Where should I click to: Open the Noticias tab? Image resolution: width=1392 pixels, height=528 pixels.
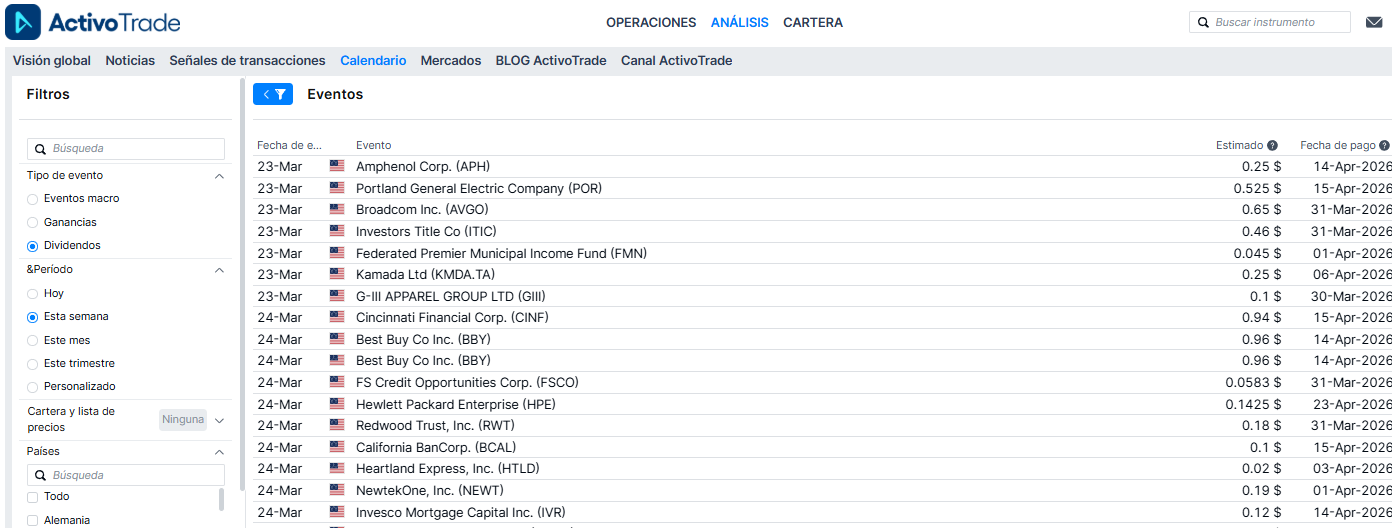pyautogui.click(x=130, y=61)
